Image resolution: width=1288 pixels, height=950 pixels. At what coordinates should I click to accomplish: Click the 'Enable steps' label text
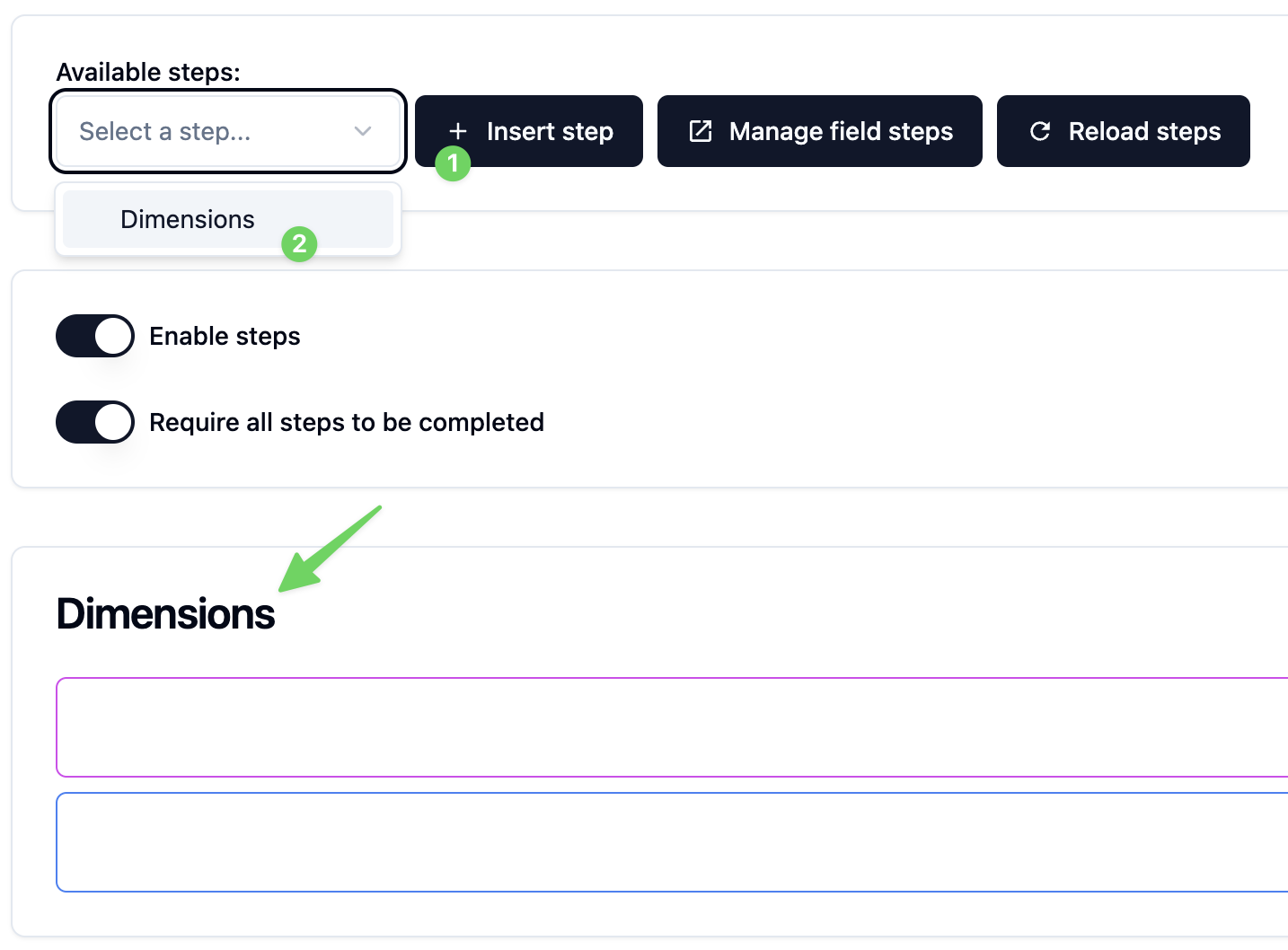225,336
